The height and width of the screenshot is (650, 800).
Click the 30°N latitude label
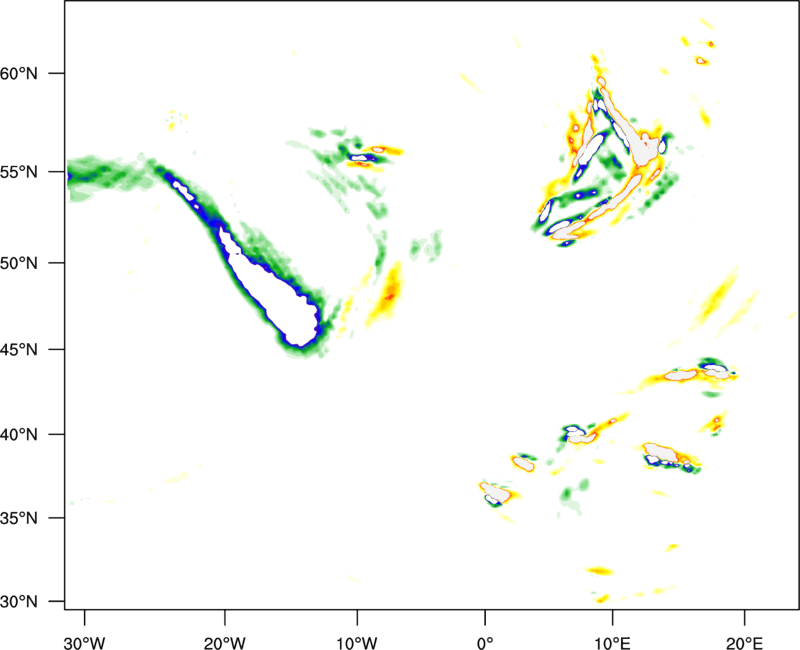(x=19, y=602)
